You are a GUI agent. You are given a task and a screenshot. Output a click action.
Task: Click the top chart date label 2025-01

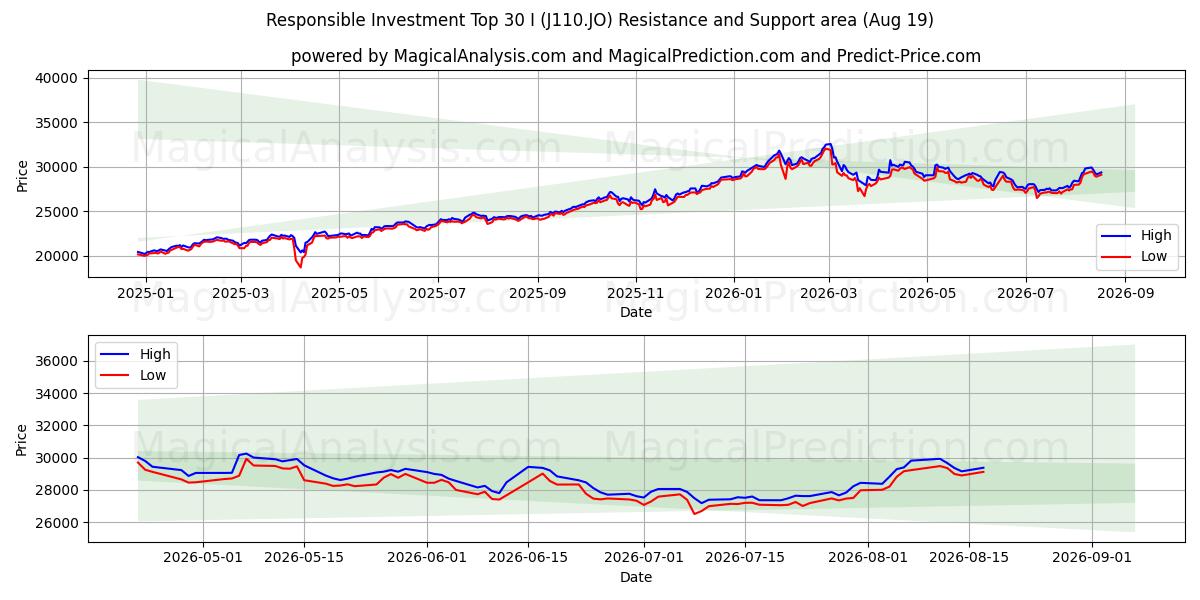[x=146, y=294]
